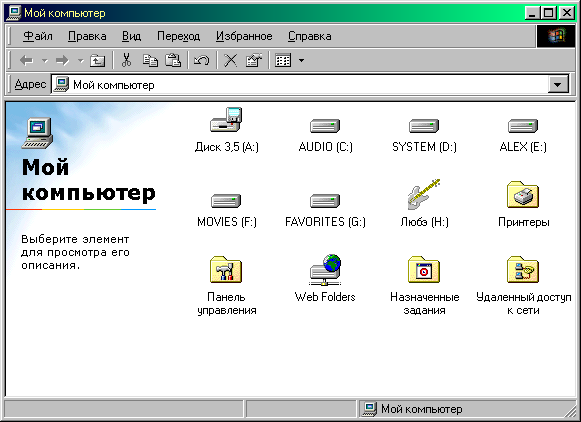Click the address field showing Мой компьютер
Screen dimensions: 581x422
300,85
